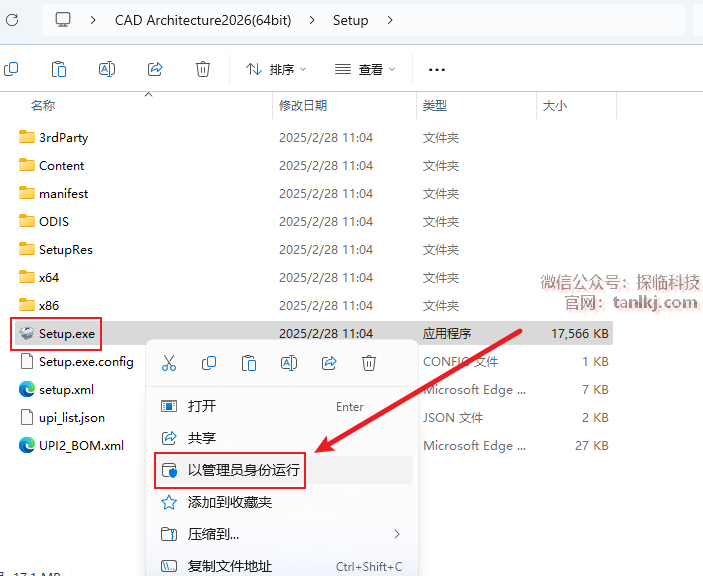Click the 27 KB size cell

[x=592, y=446]
